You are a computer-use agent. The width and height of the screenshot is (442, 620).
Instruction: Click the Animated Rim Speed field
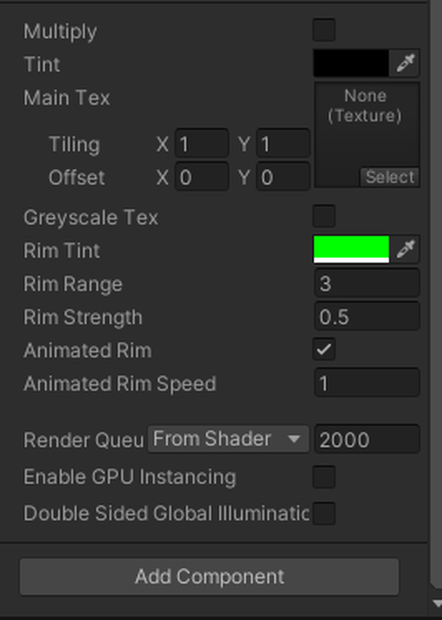coord(367,383)
